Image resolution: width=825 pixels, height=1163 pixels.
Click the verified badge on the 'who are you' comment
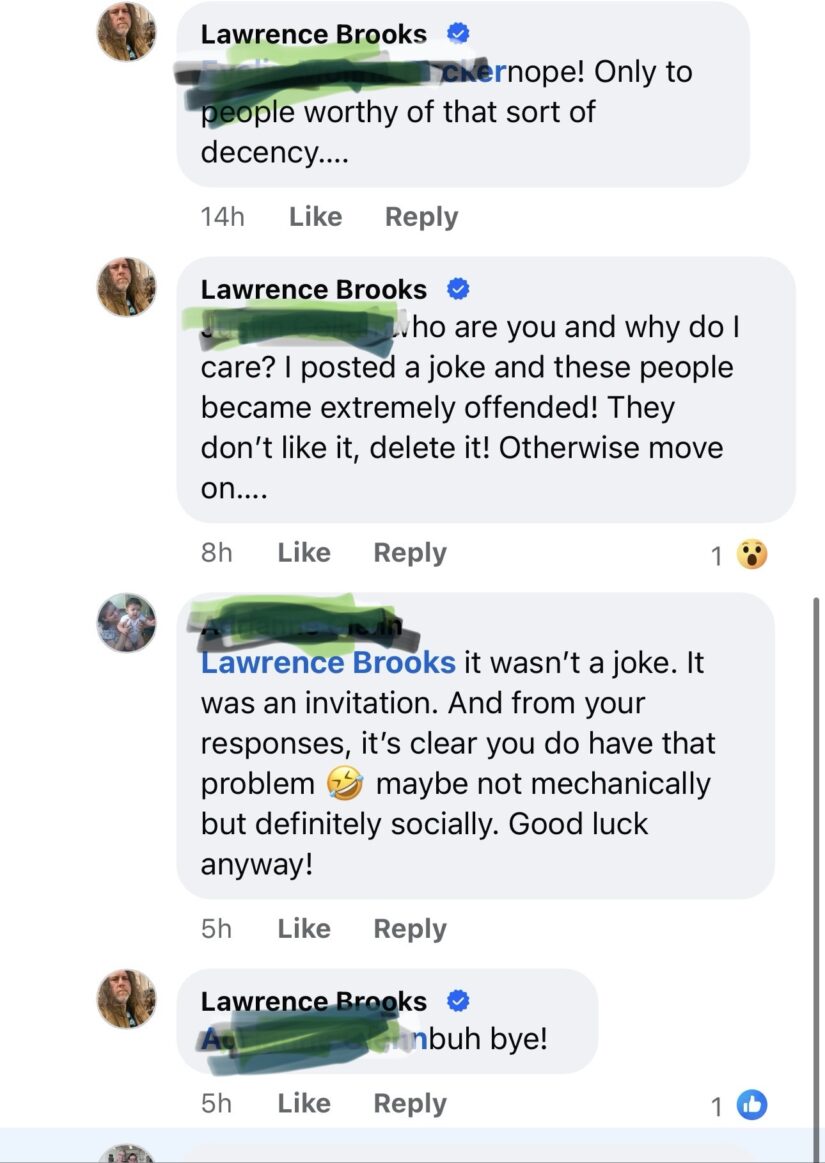pyautogui.click(x=458, y=289)
